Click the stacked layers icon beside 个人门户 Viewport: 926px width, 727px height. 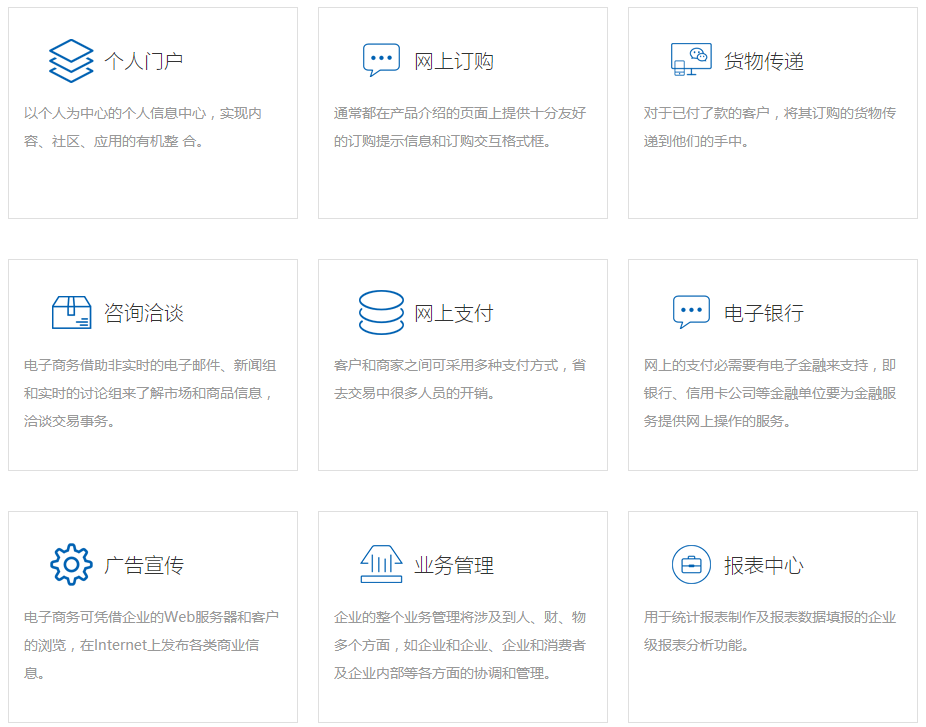point(71,61)
